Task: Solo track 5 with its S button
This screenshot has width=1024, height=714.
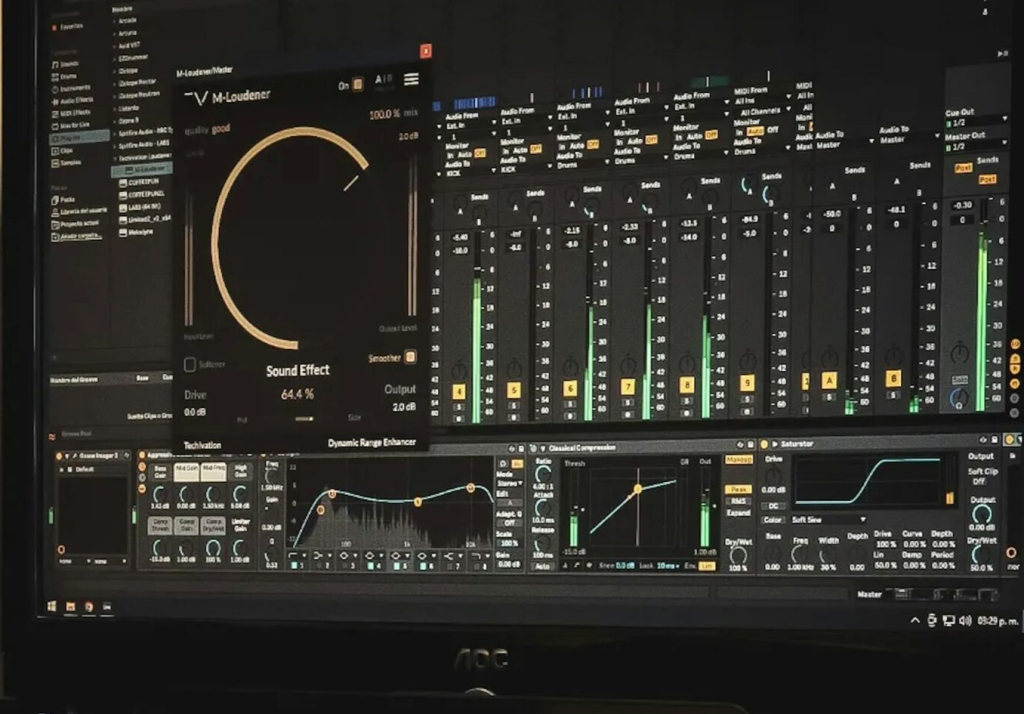Action: coord(514,407)
